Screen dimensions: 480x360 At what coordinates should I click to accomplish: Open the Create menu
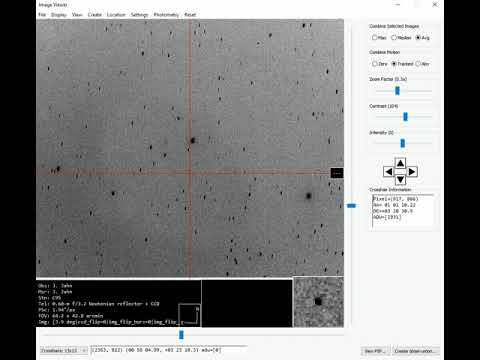(x=95, y=15)
